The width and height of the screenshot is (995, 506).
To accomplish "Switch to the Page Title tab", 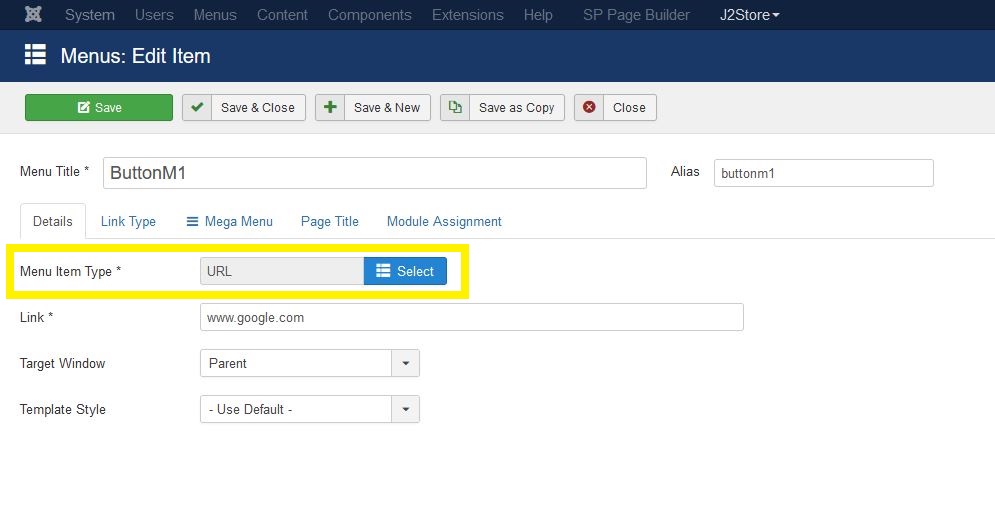I will pos(329,221).
